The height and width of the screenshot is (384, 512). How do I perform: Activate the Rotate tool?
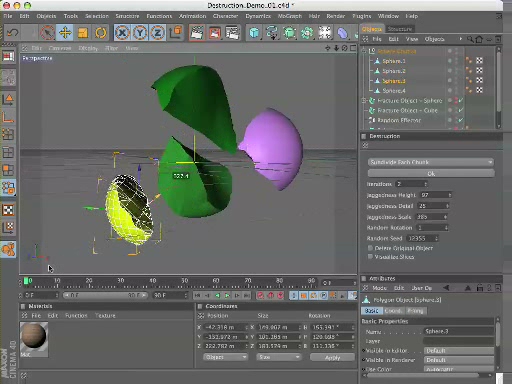coord(100,33)
